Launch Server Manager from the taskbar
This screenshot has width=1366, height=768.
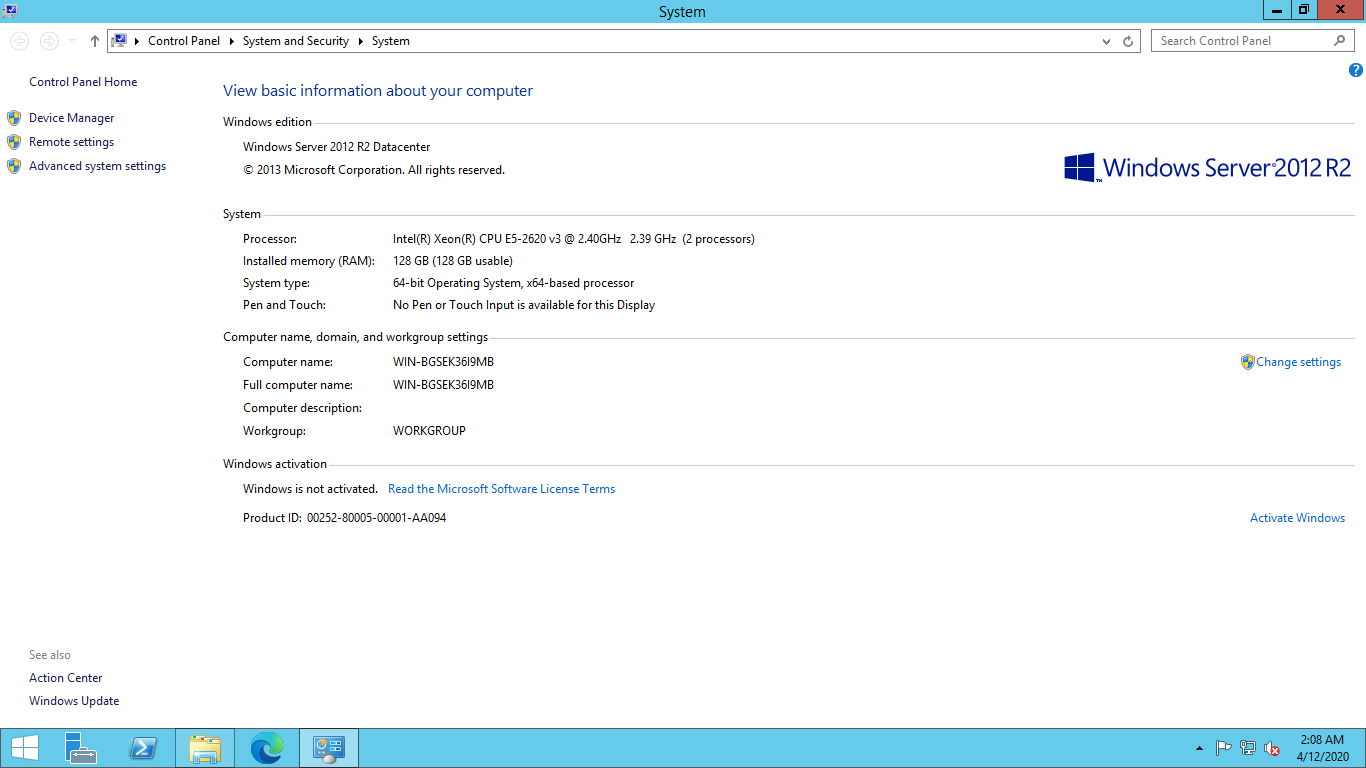pos(81,748)
